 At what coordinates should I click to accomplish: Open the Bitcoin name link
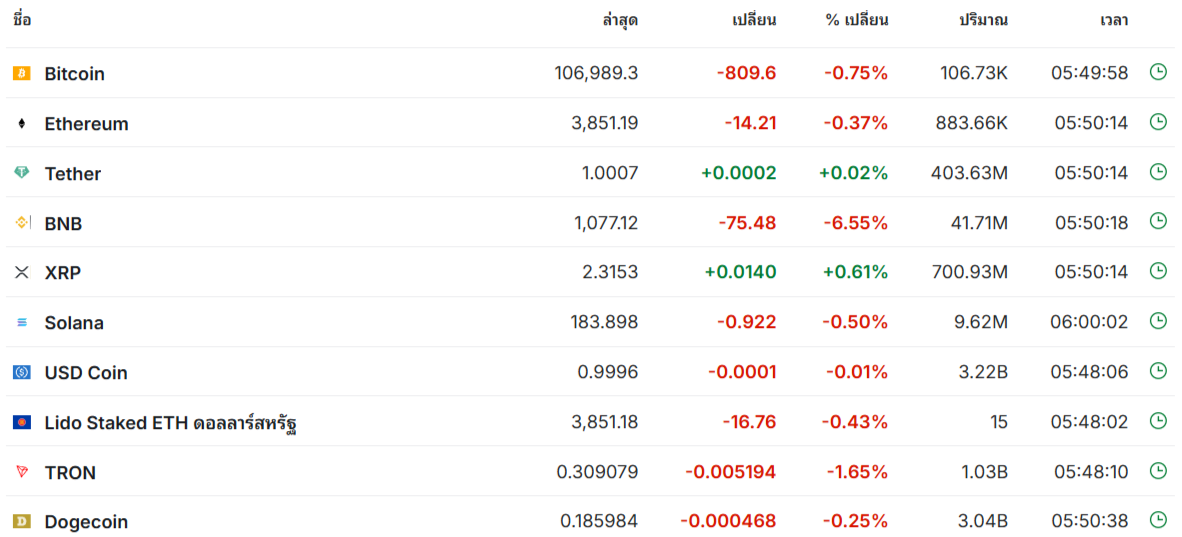74,74
